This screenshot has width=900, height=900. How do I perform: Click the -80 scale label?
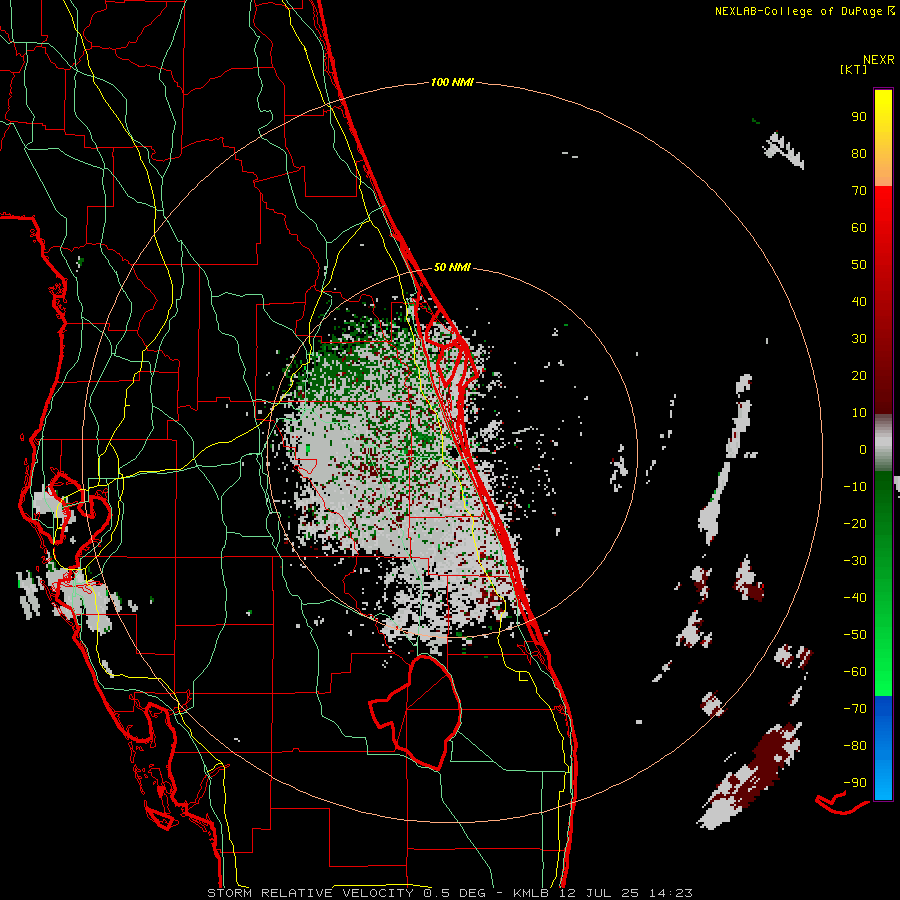coord(855,746)
